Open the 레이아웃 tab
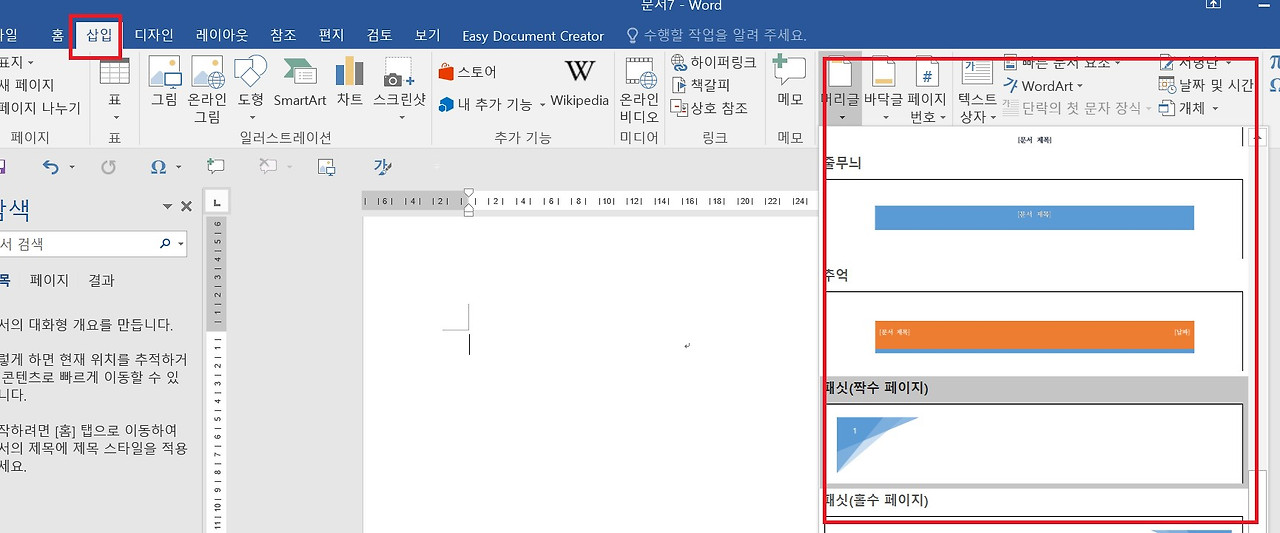 [x=222, y=35]
